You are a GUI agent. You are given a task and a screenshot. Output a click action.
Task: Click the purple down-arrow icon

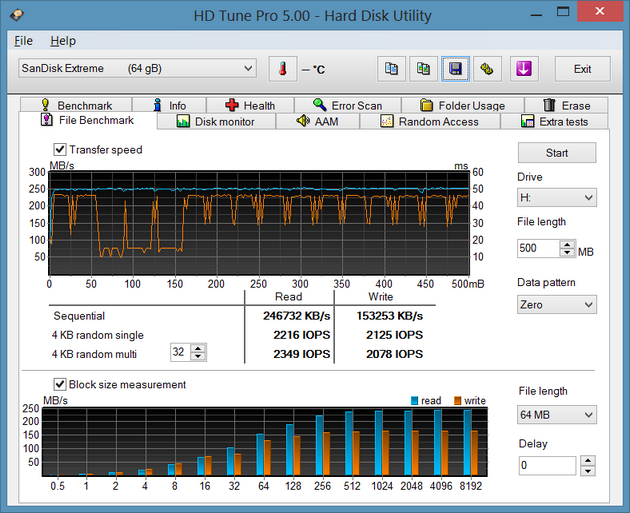tap(524, 69)
